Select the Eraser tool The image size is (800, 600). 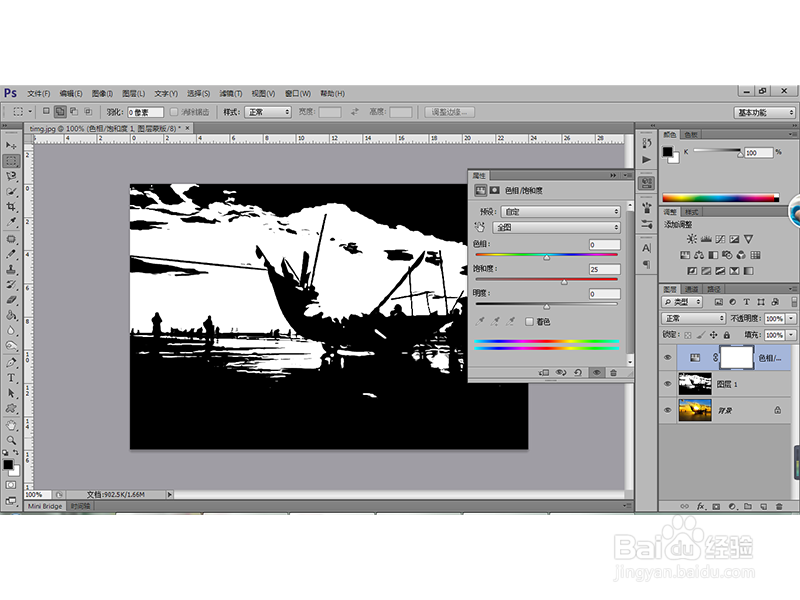point(11,300)
